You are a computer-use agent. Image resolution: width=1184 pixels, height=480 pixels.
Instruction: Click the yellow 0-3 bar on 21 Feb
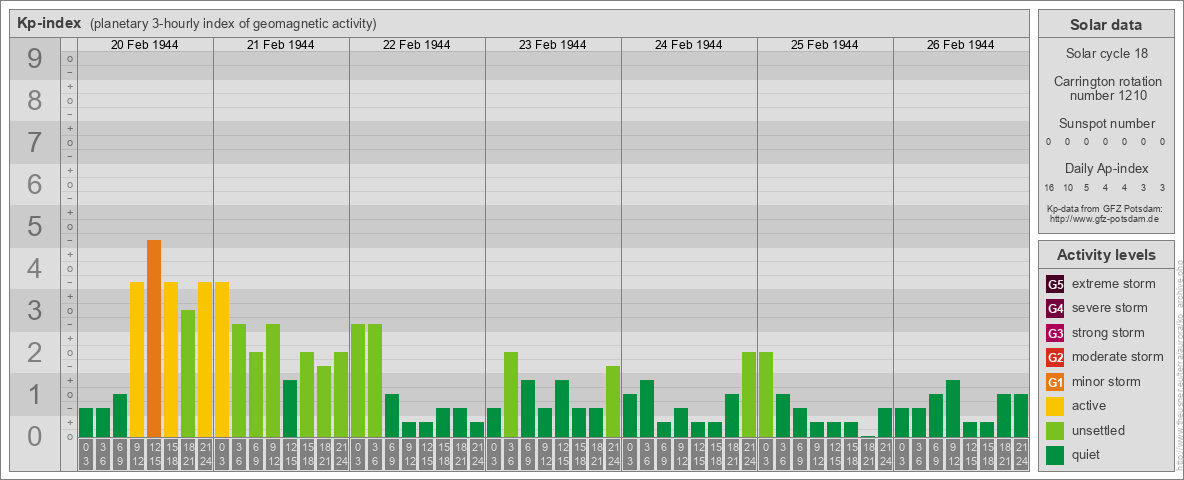click(222, 359)
